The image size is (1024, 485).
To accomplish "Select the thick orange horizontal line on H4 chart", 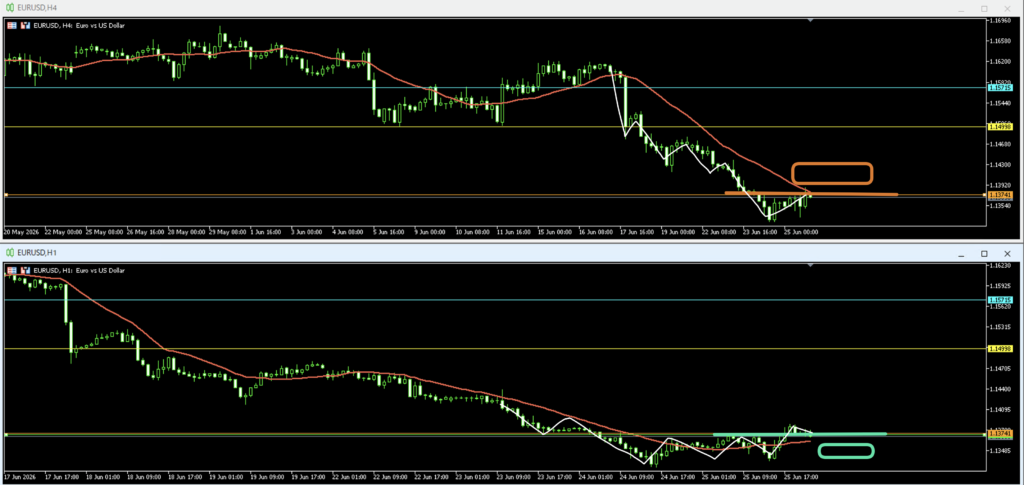I will click(811, 193).
